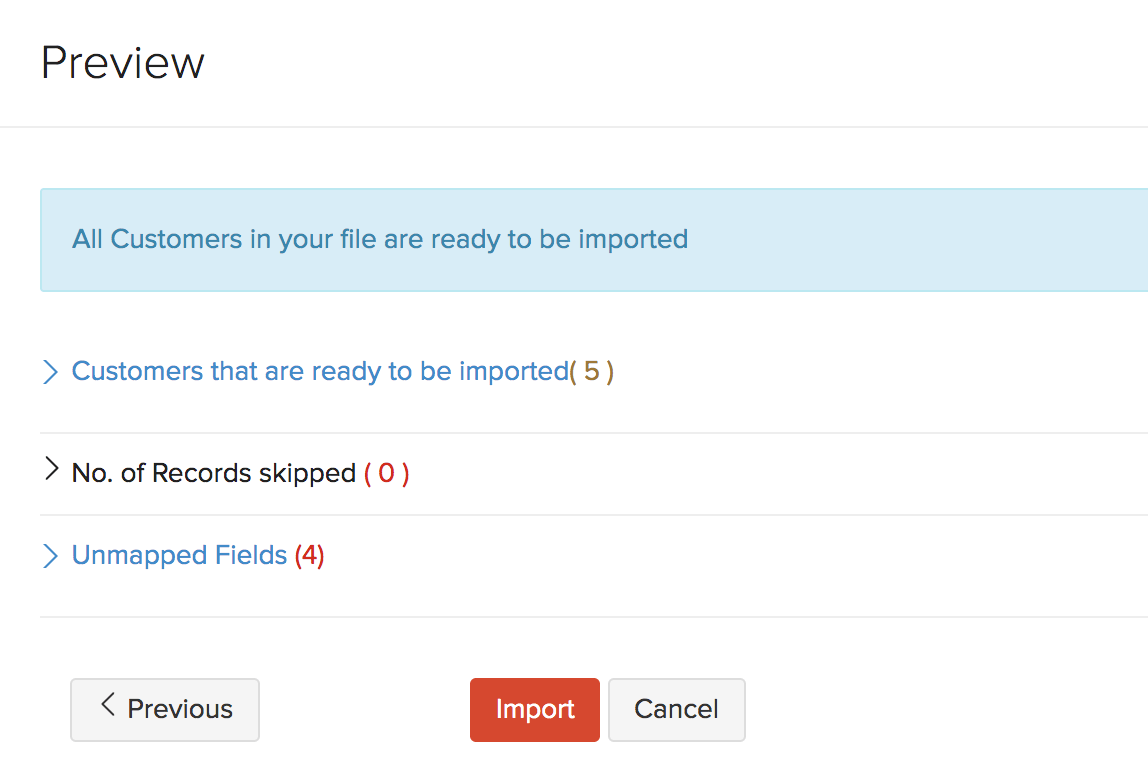The height and width of the screenshot is (778, 1148).
Task: Cancel the customer import
Action: (676, 710)
